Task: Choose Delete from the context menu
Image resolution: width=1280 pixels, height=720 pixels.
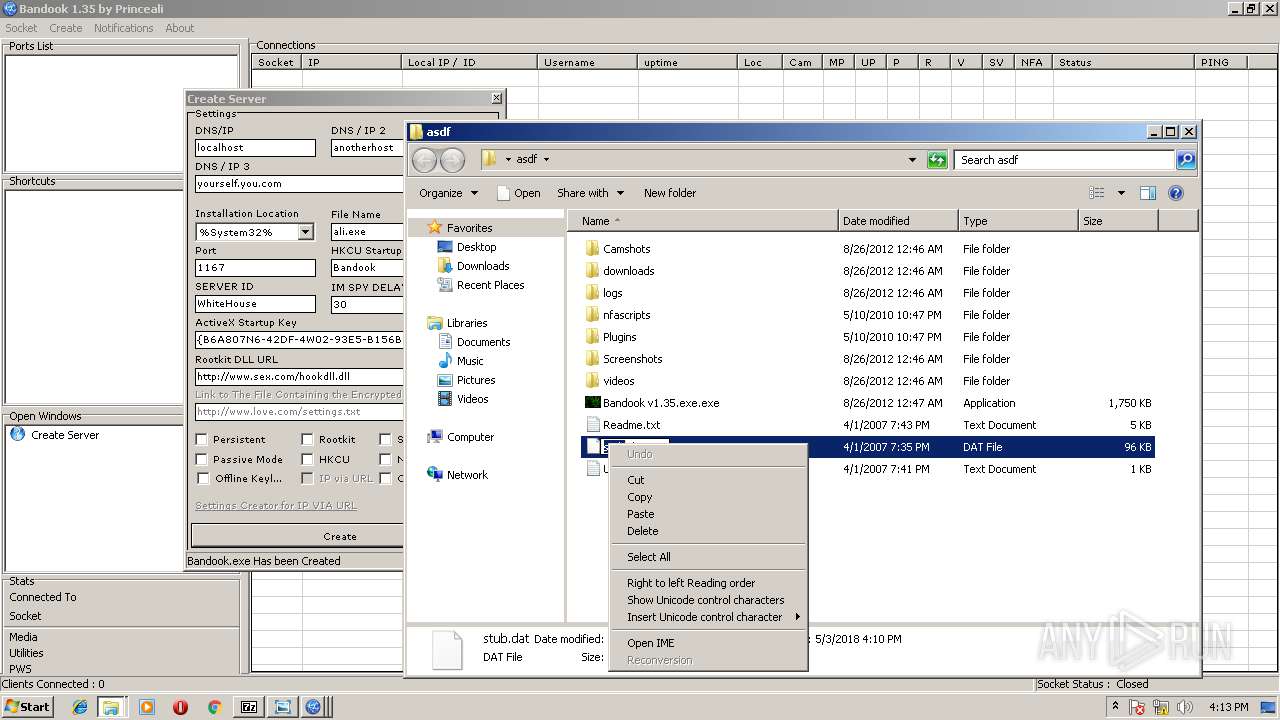Action: [643, 531]
